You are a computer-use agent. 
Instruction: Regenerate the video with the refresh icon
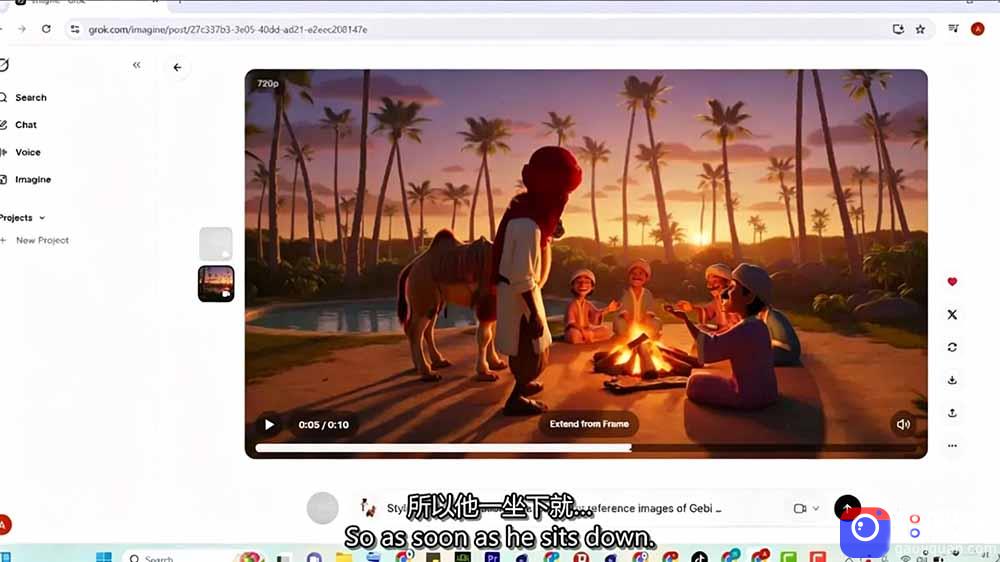click(x=952, y=347)
